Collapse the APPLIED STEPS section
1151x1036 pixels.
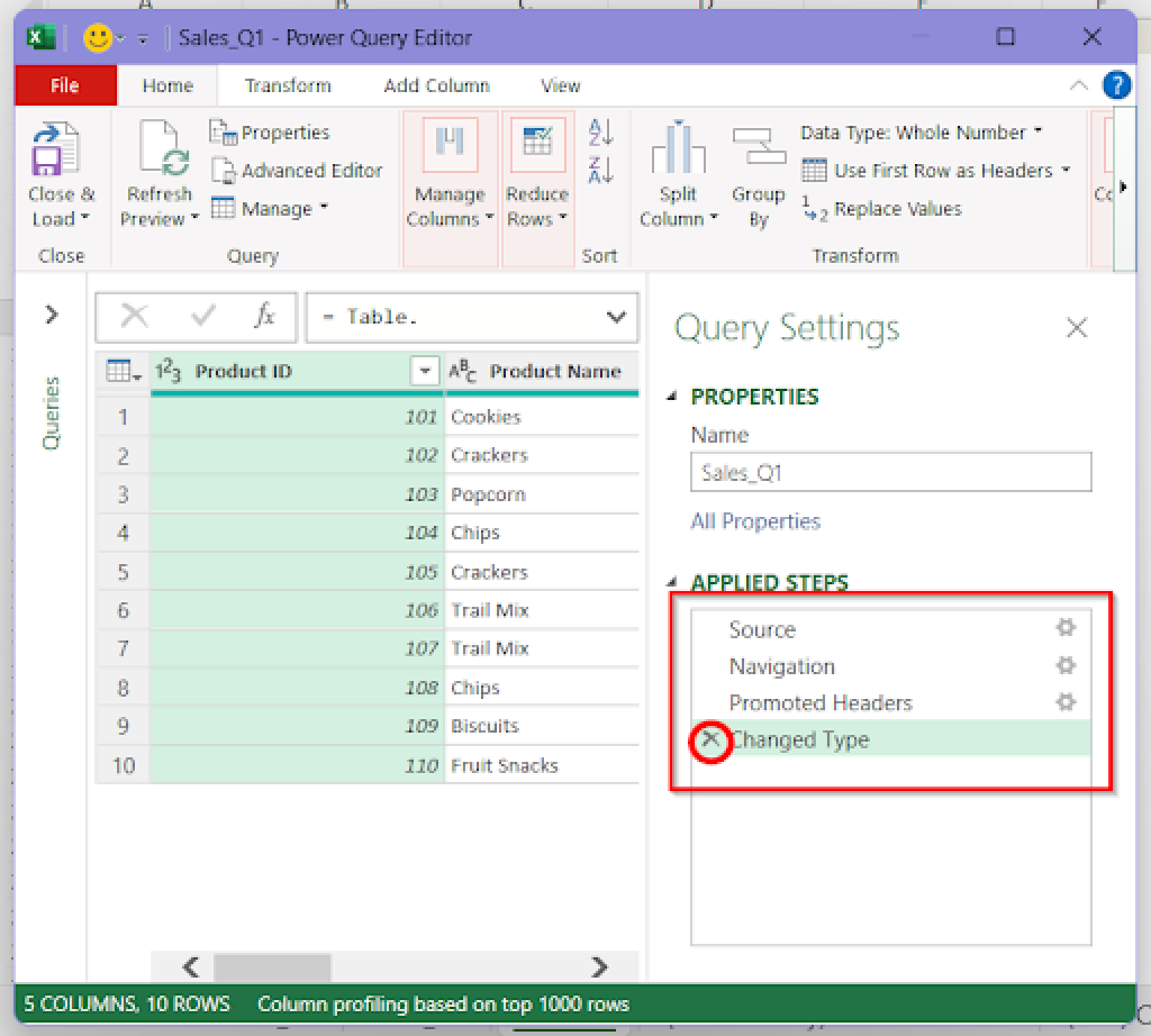pyautogui.click(x=672, y=582)
